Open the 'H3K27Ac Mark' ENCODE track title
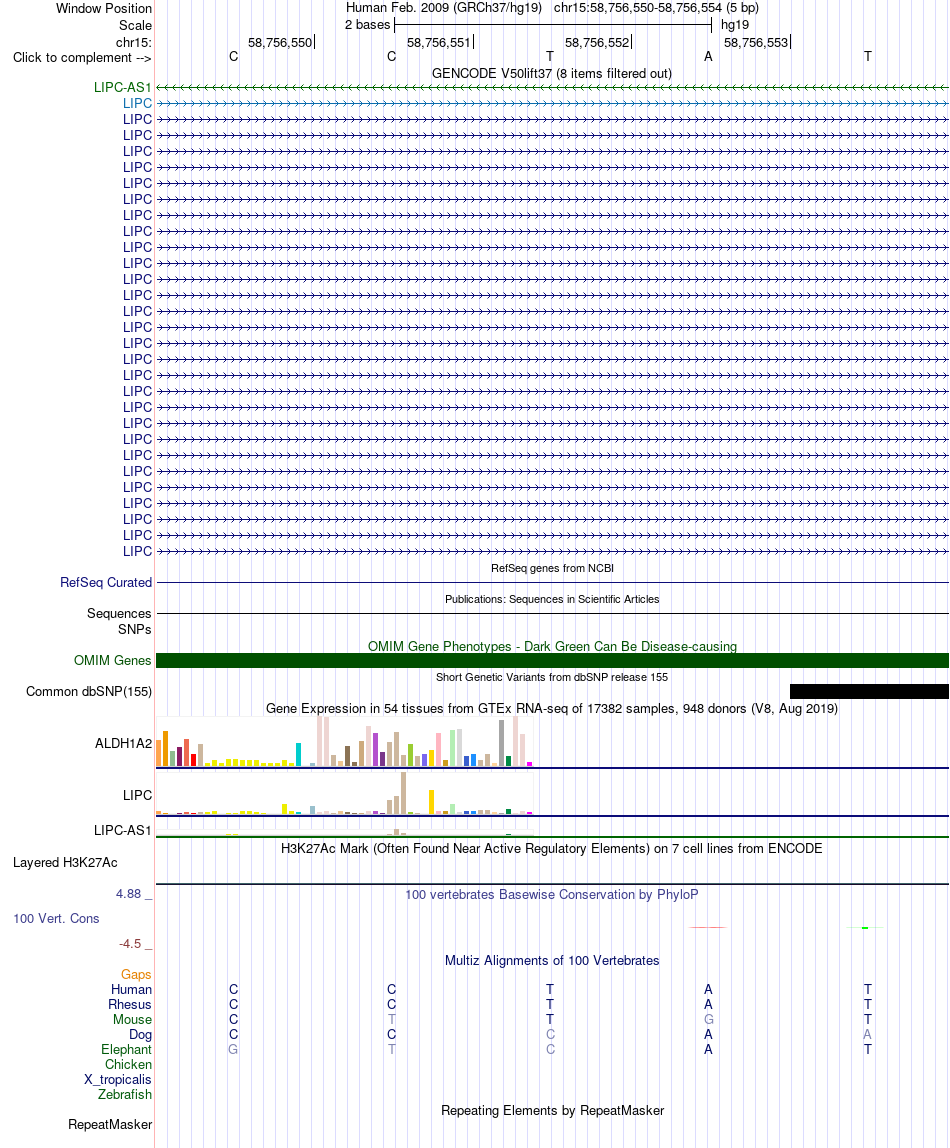The width and height of the screenshot is (950, 1148). pos(552,849)
